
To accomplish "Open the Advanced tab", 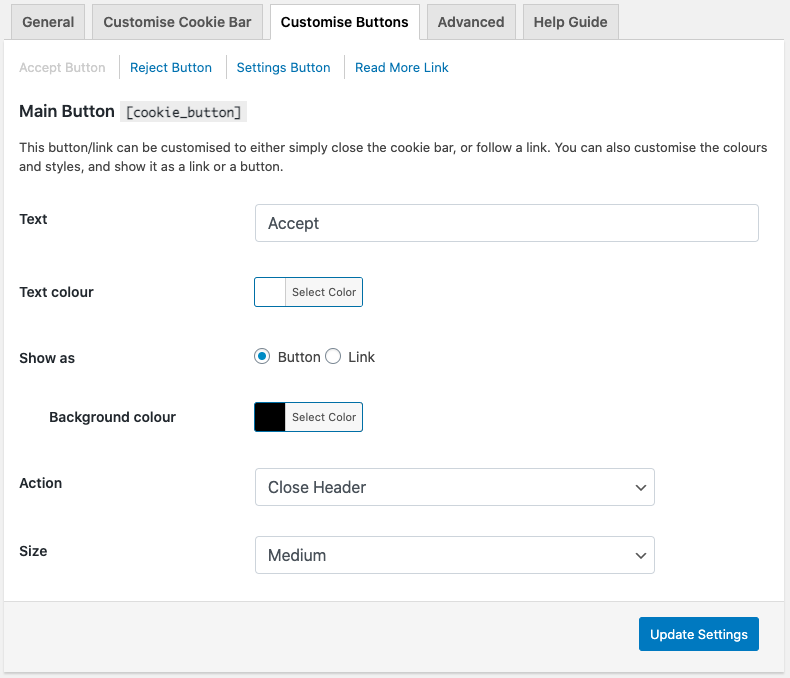I will tap(471, 22).
